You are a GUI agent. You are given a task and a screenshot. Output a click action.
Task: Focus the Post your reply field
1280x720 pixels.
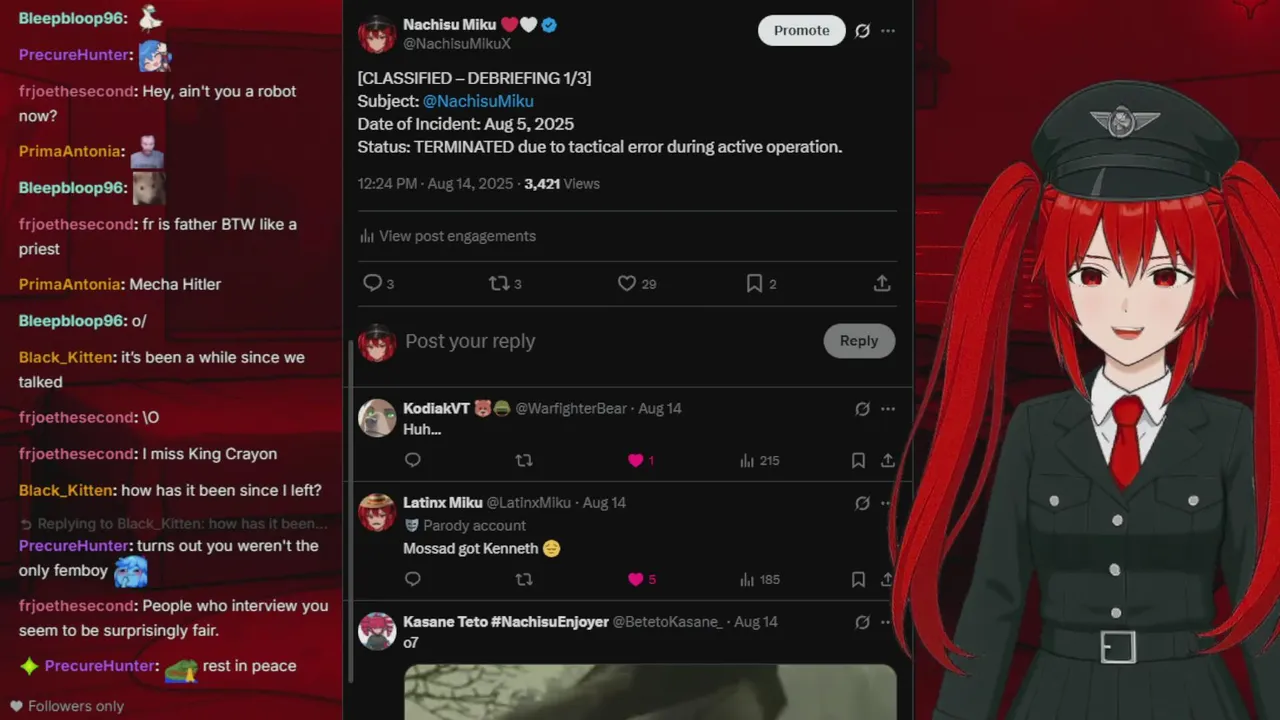pyautogui.click(x=610, y=341)
